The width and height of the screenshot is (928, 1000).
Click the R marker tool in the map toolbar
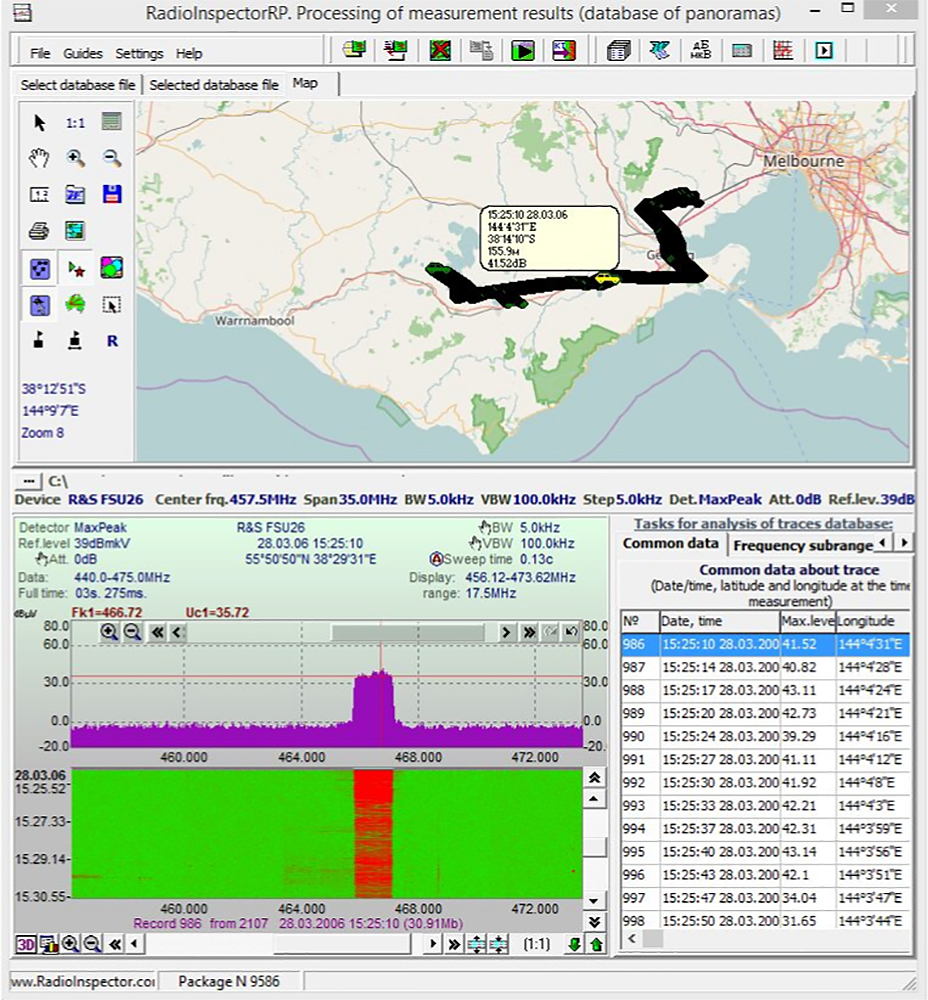pyautogui.click(x=110, y=340)
